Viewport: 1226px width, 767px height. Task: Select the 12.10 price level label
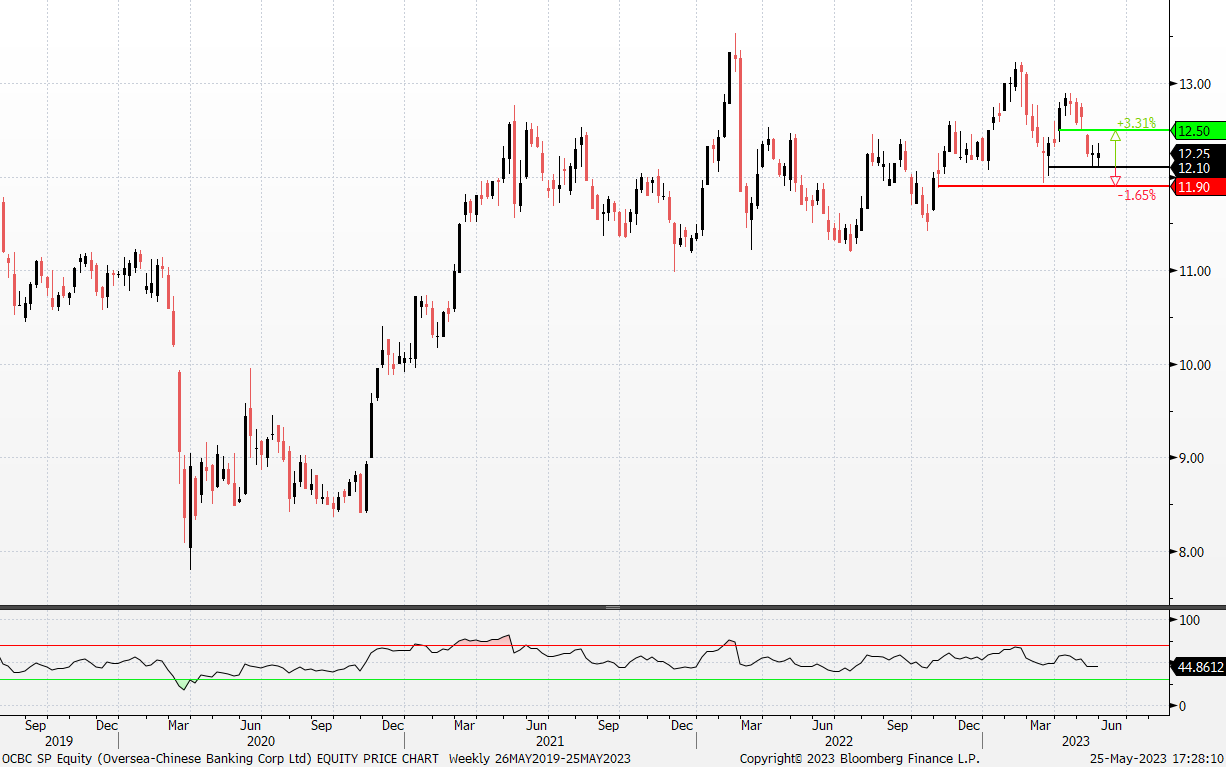click(x=1196, y=168)
